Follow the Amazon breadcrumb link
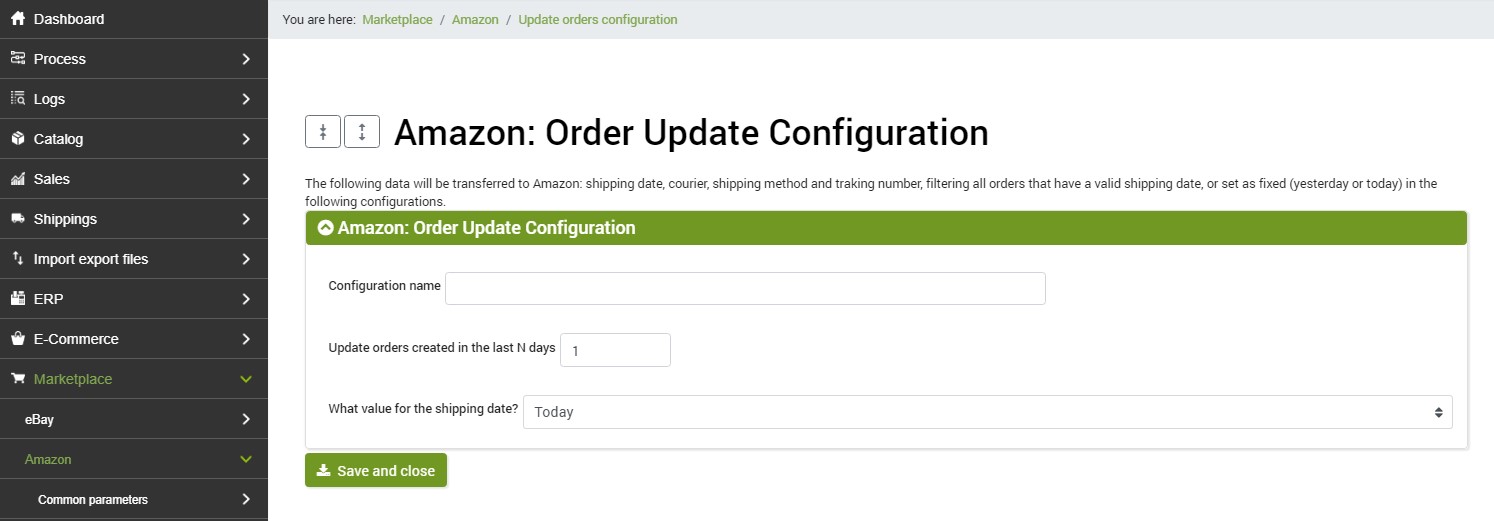The height and width of the screenshot is (521, 1494). tap(475, 19)
